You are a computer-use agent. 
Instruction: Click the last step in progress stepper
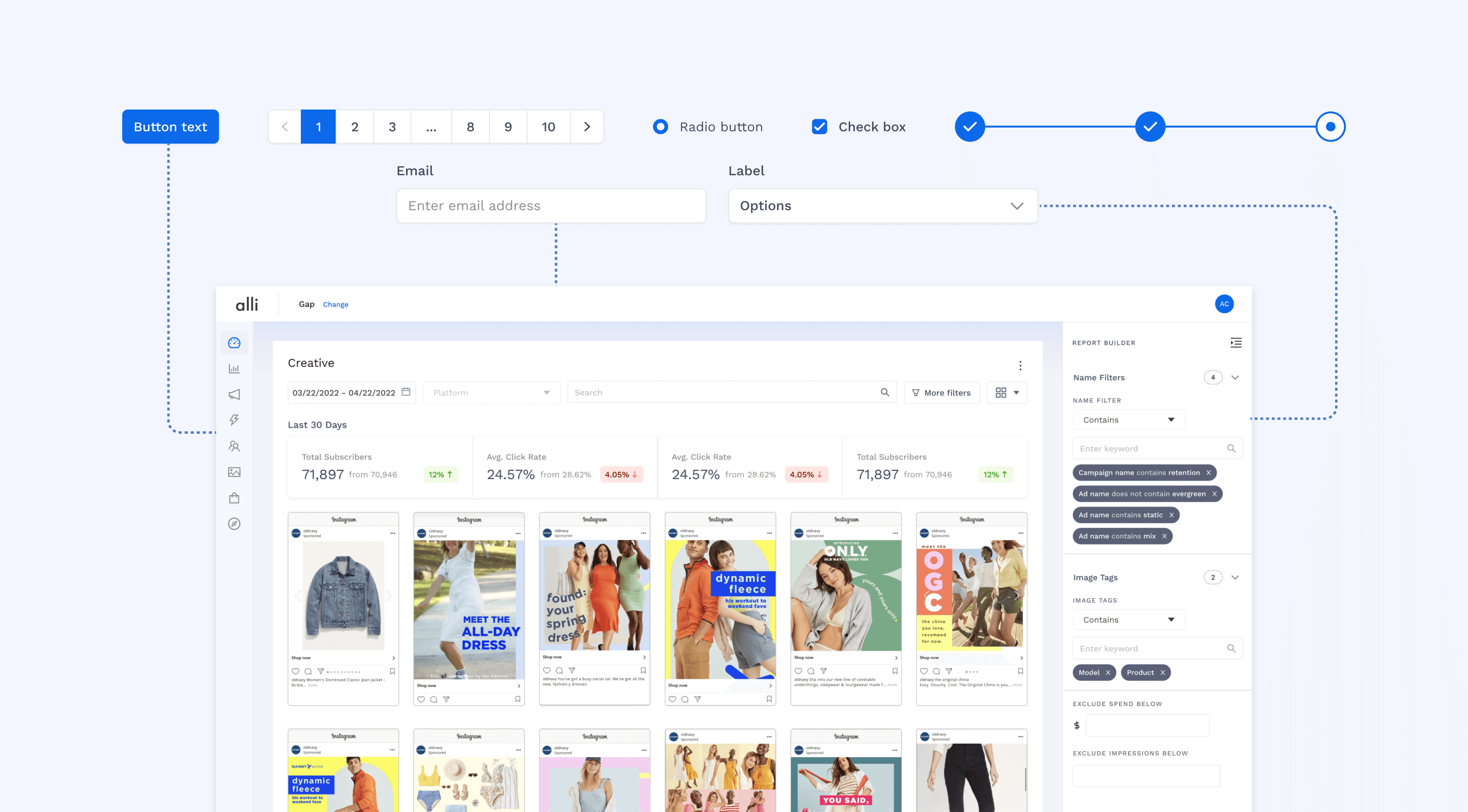(1330, 127)
